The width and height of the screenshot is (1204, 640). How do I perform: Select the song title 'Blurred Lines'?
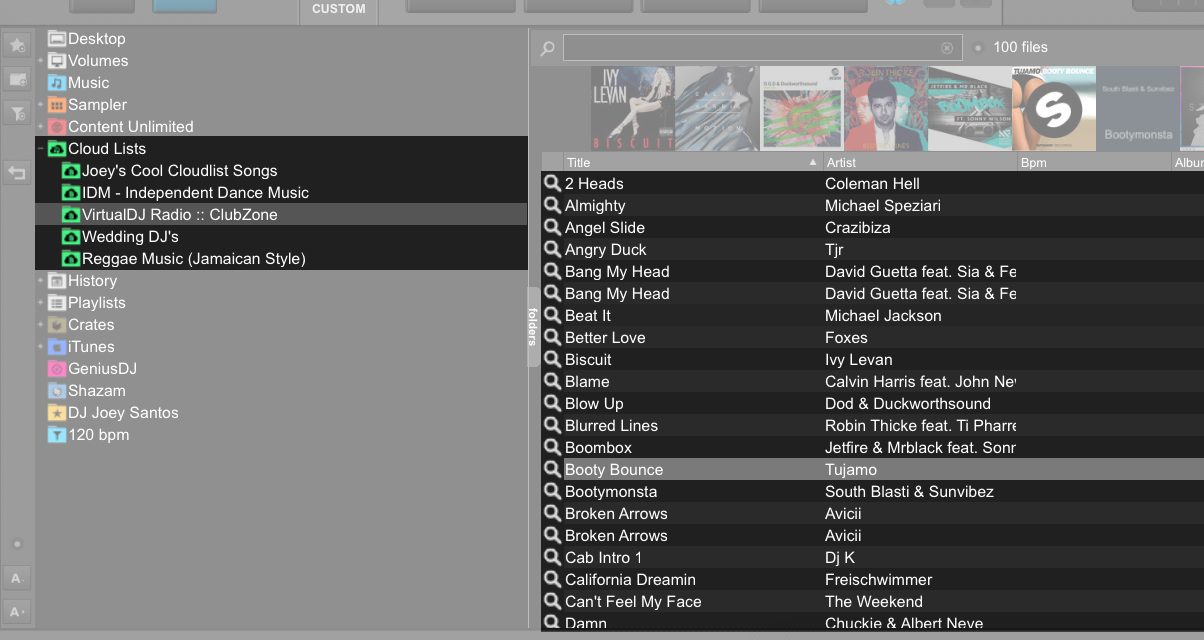(611, 426)
